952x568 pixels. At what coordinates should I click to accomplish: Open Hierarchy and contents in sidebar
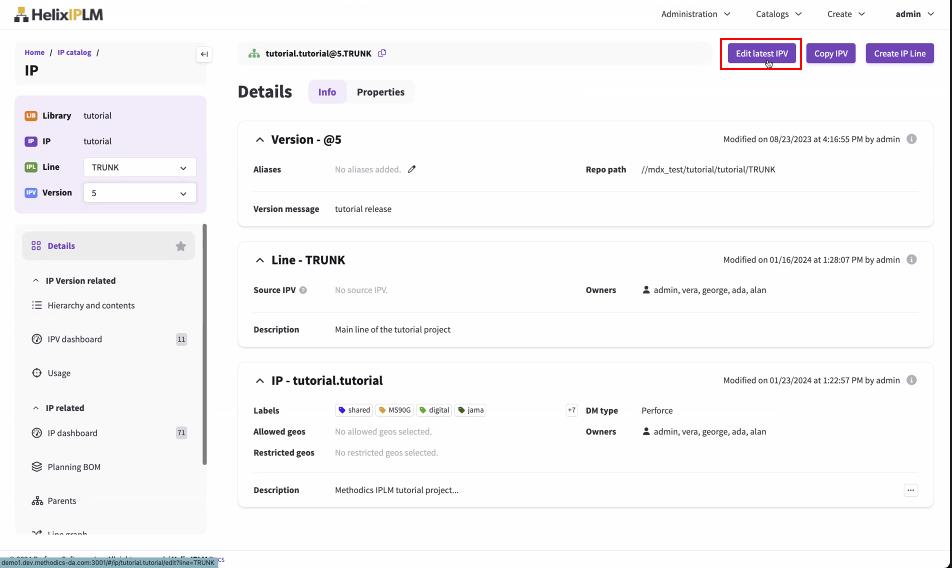pos(90,306)
